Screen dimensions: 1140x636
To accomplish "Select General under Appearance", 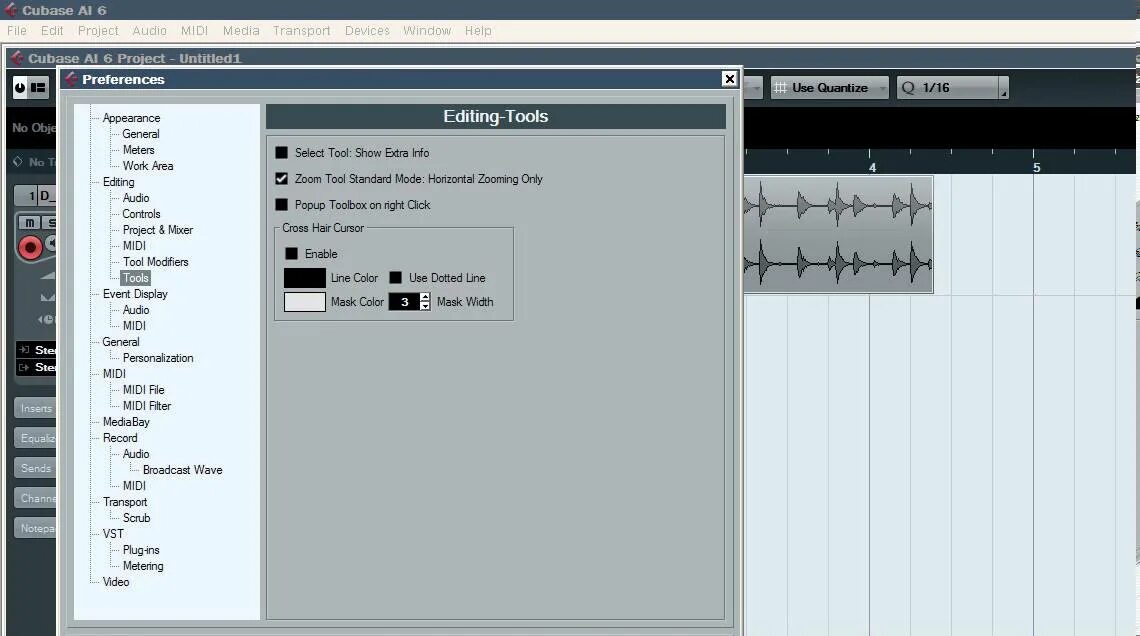I will [x=140, y=134].
